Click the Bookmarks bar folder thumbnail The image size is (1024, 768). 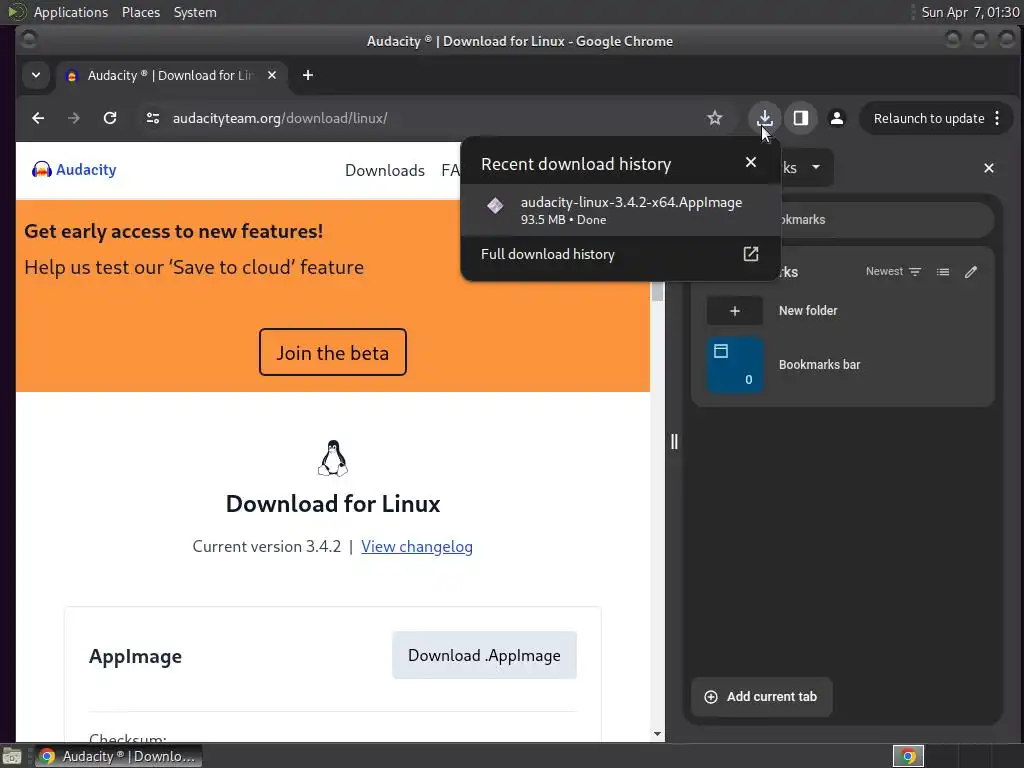click(x=735, y=365)
